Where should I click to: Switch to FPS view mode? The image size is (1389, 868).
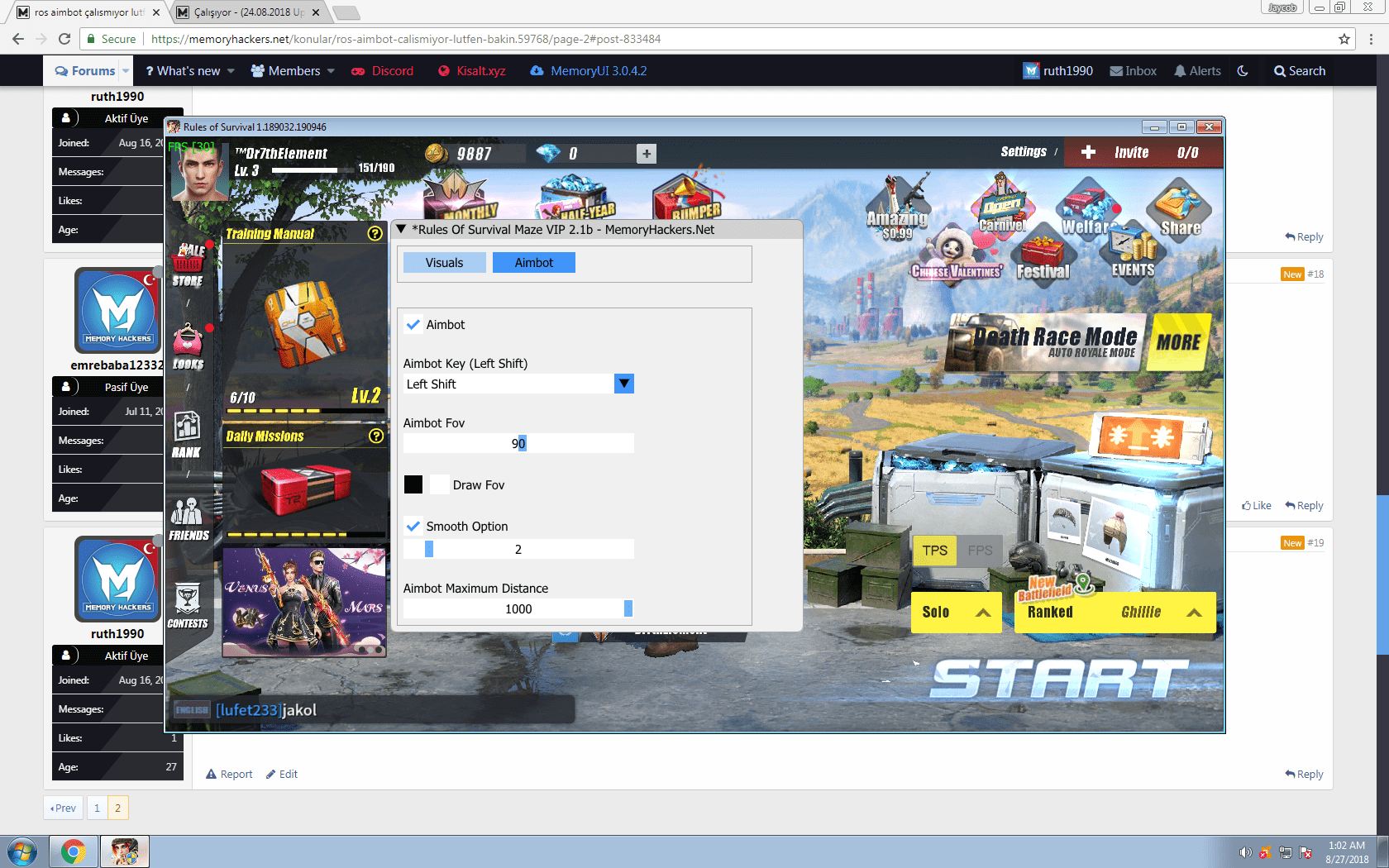(x=980, y=551)
